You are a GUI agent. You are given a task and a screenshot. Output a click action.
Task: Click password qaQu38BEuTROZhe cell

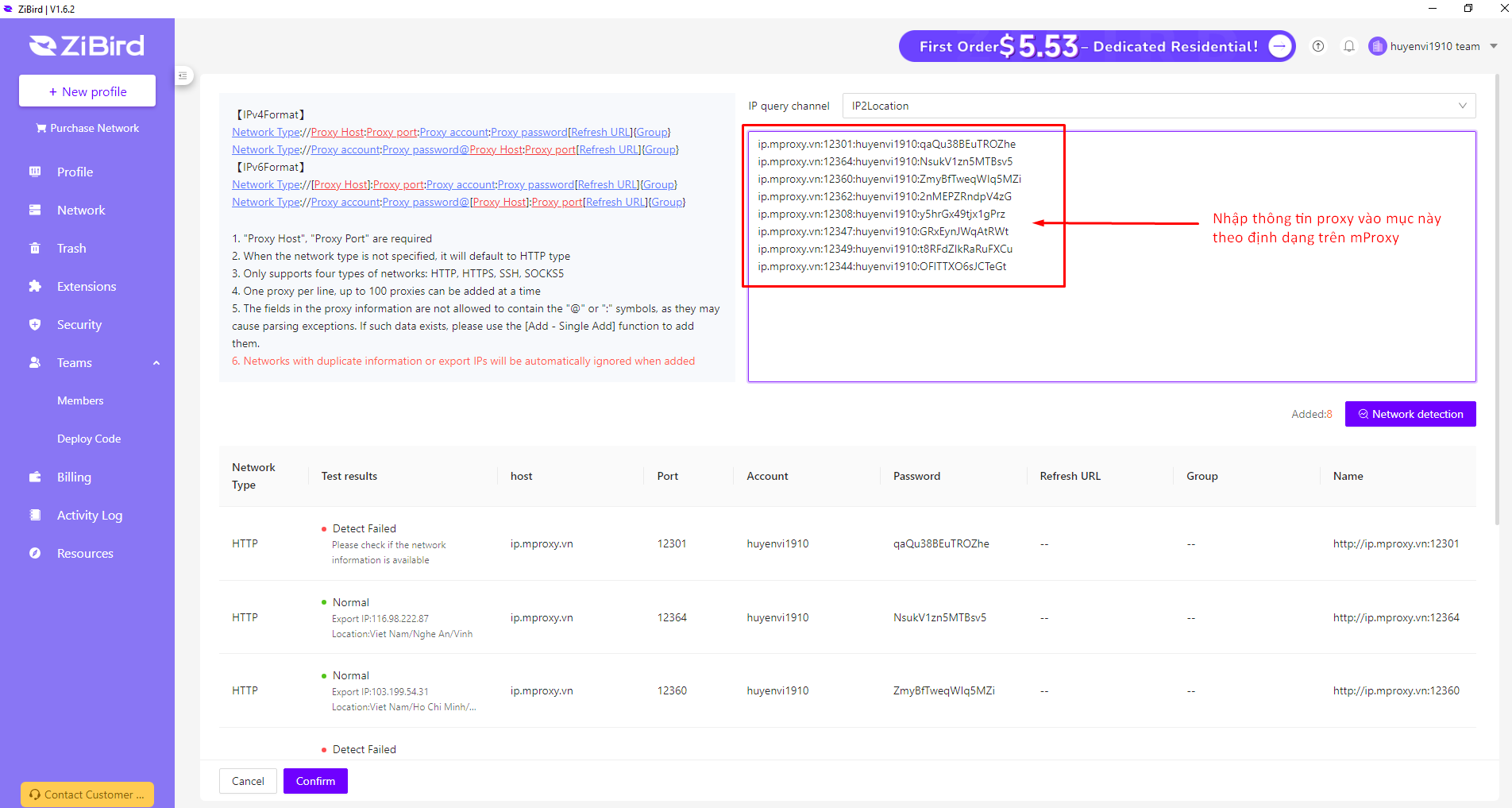click(941, 543)
